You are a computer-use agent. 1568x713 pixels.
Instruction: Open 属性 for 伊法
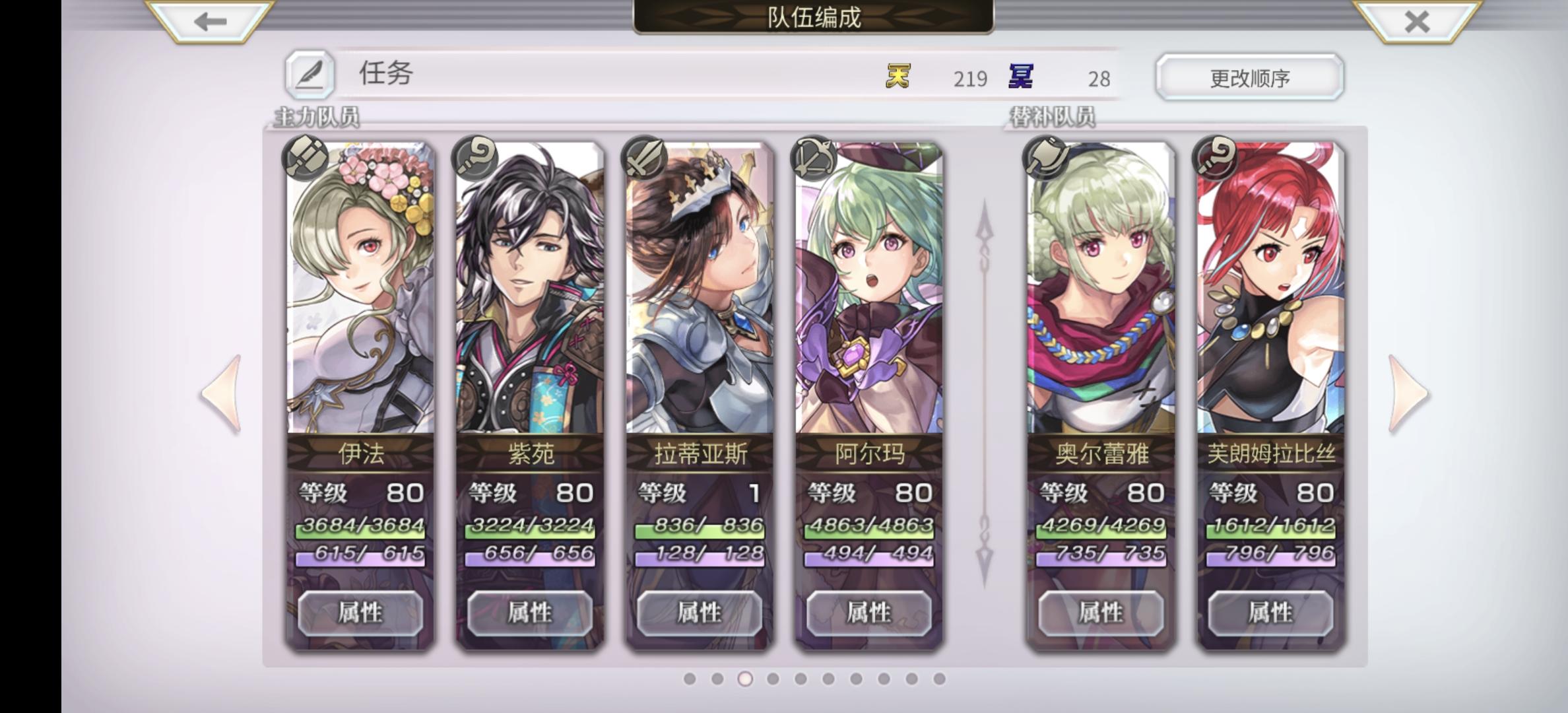[x=360, y=613]
